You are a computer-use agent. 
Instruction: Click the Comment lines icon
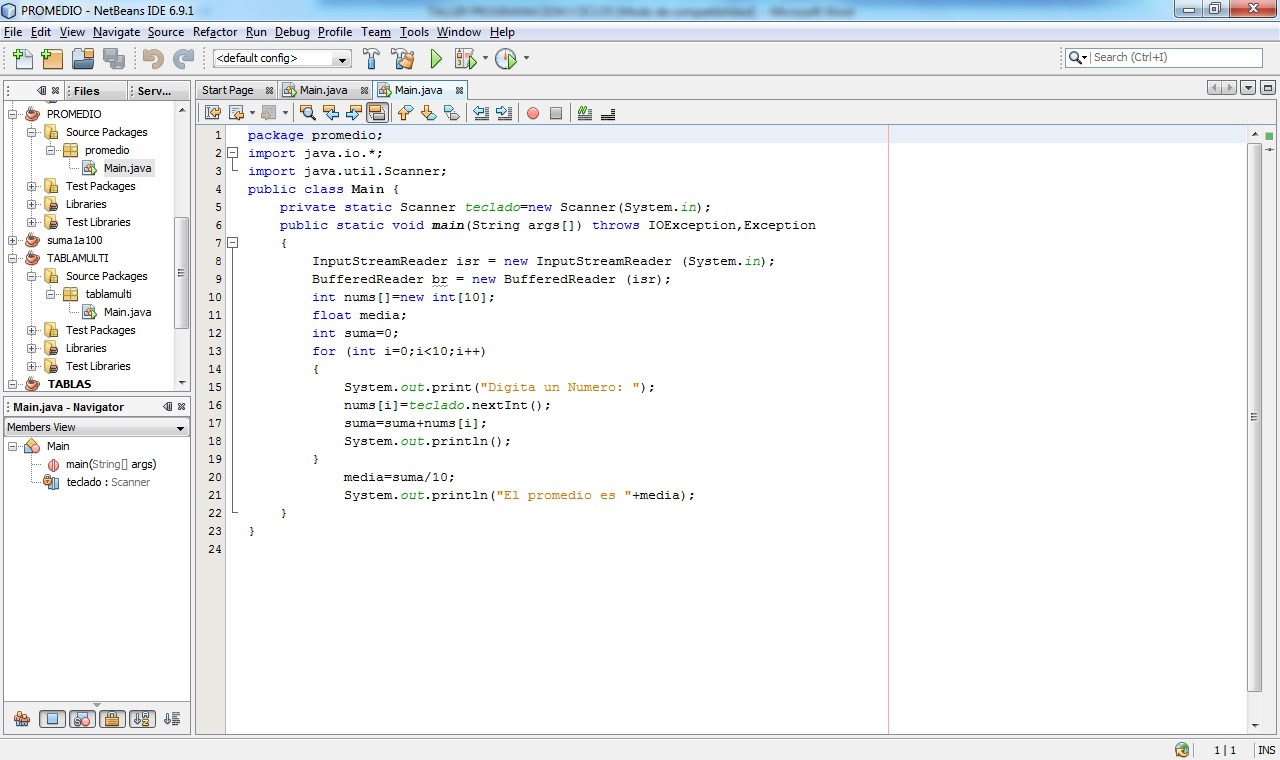(x=584, y=112)
